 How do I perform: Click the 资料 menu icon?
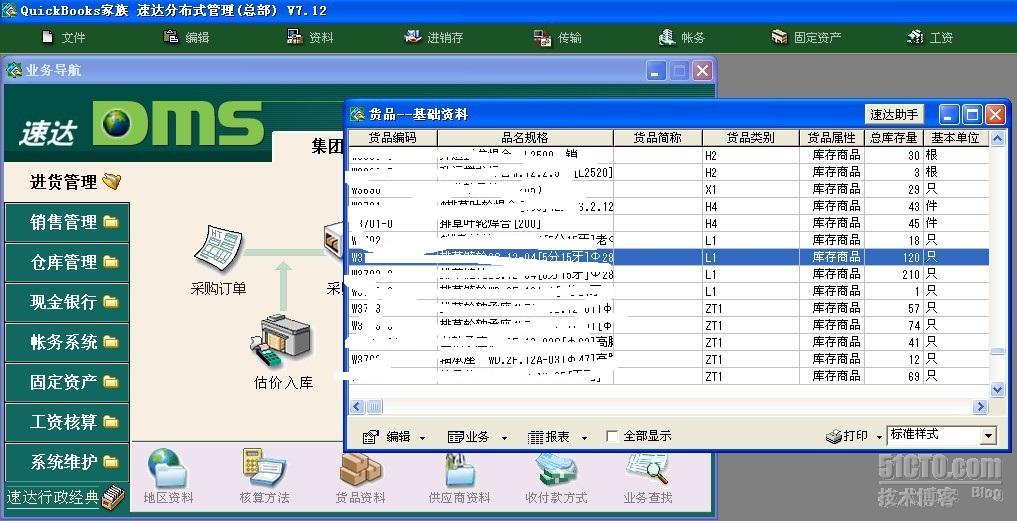coord(294,37)
